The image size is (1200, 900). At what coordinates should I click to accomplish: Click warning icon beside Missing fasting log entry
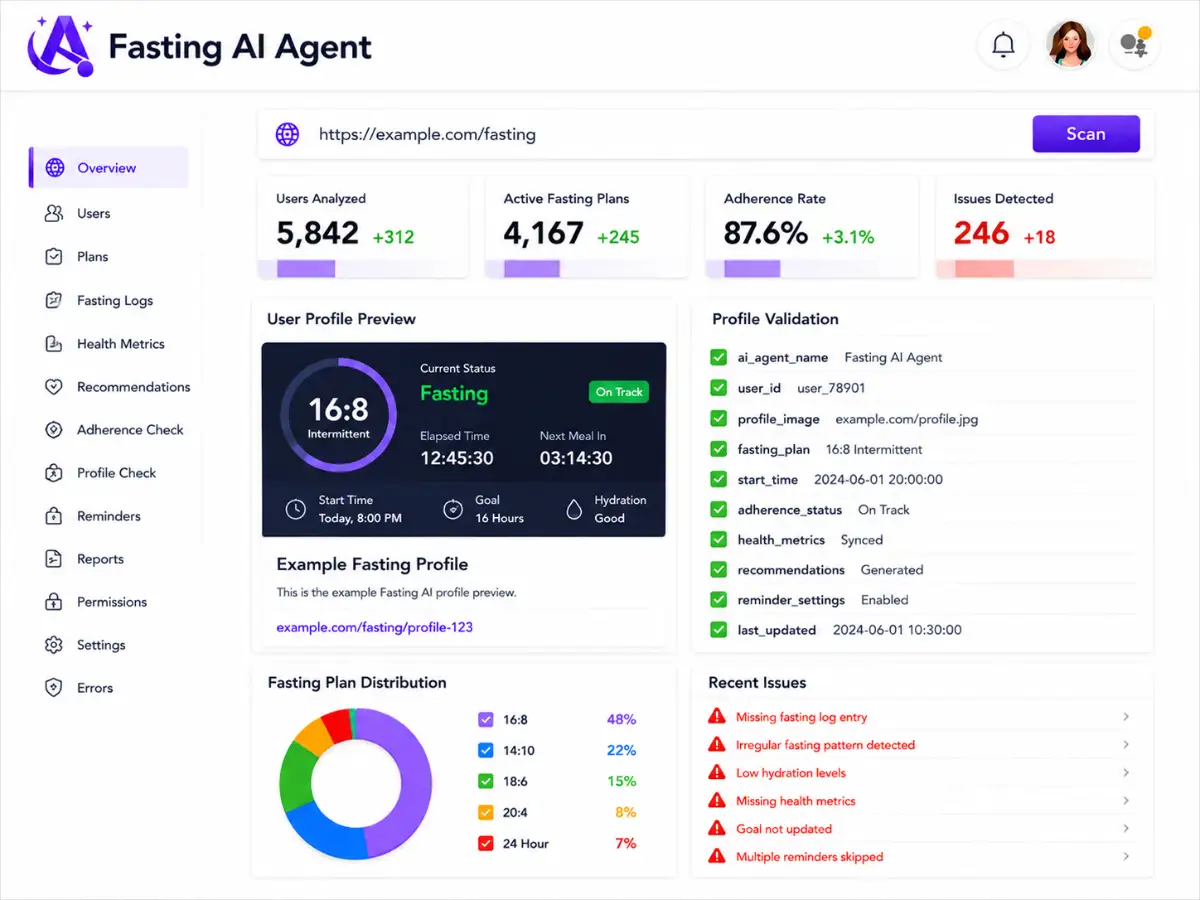pyautogui.click(x=716, y=717)
